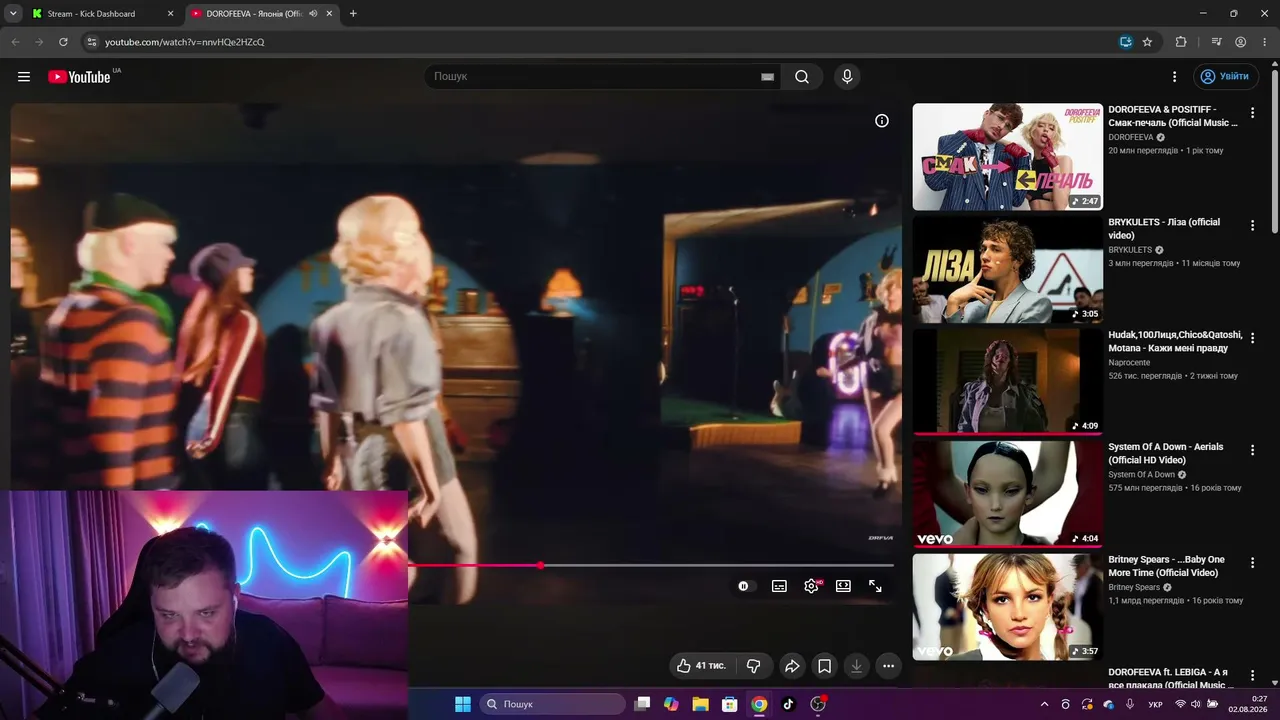This screenshot has height=720, width=1280.
Task: Dislike the video
Action: pos(754,666)
